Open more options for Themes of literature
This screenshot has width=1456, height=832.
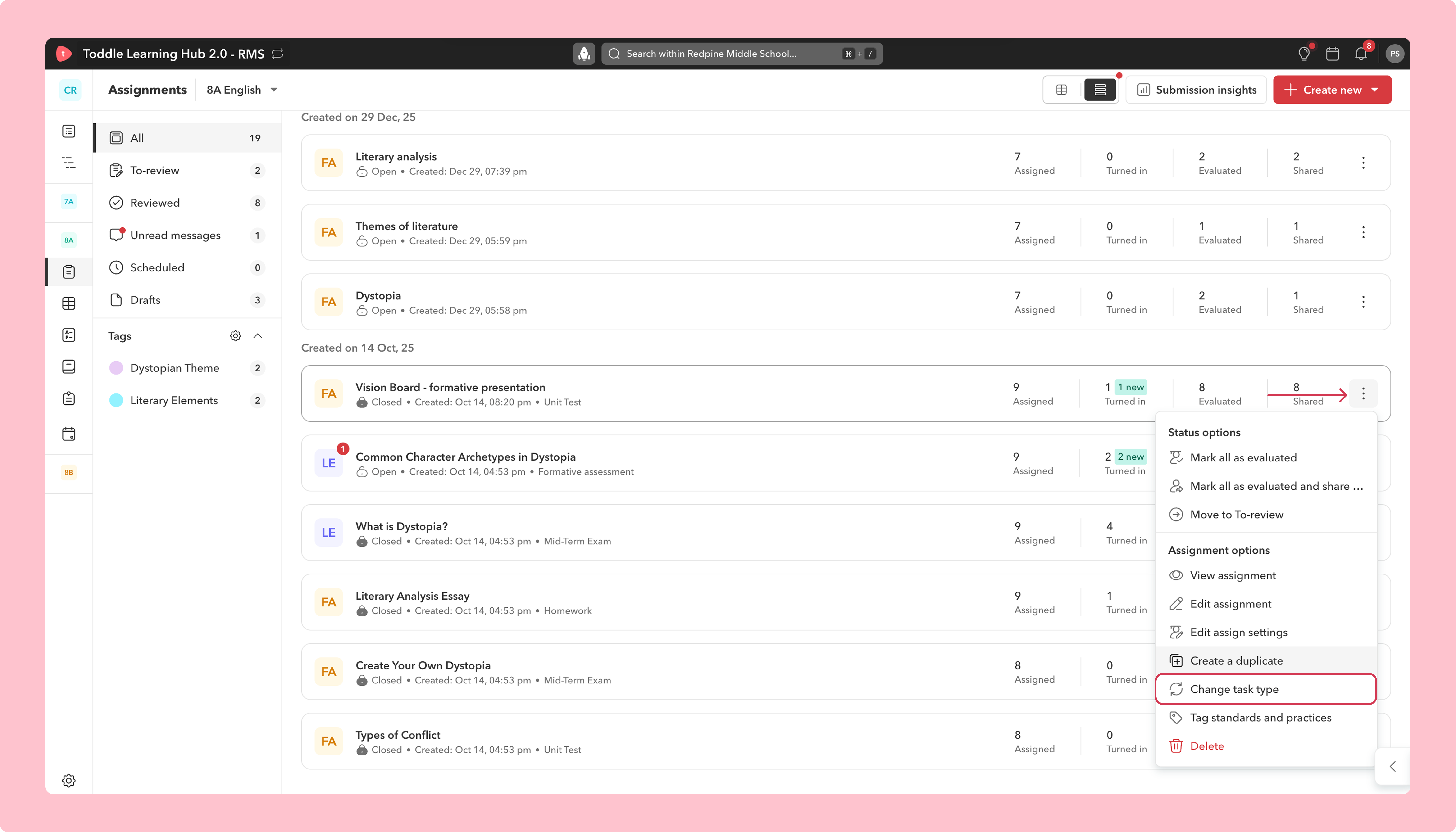click(1363, 233)
